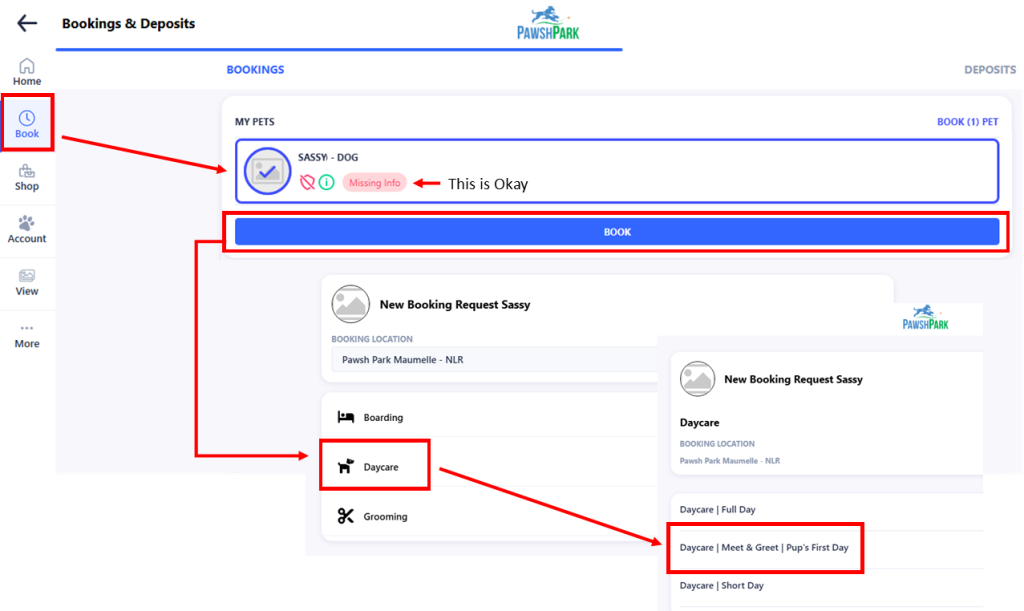Click the PawshPark logo at top
The height and width of the screenshot is (611, 1024).
pyautogui.click(x=548, y=24)
